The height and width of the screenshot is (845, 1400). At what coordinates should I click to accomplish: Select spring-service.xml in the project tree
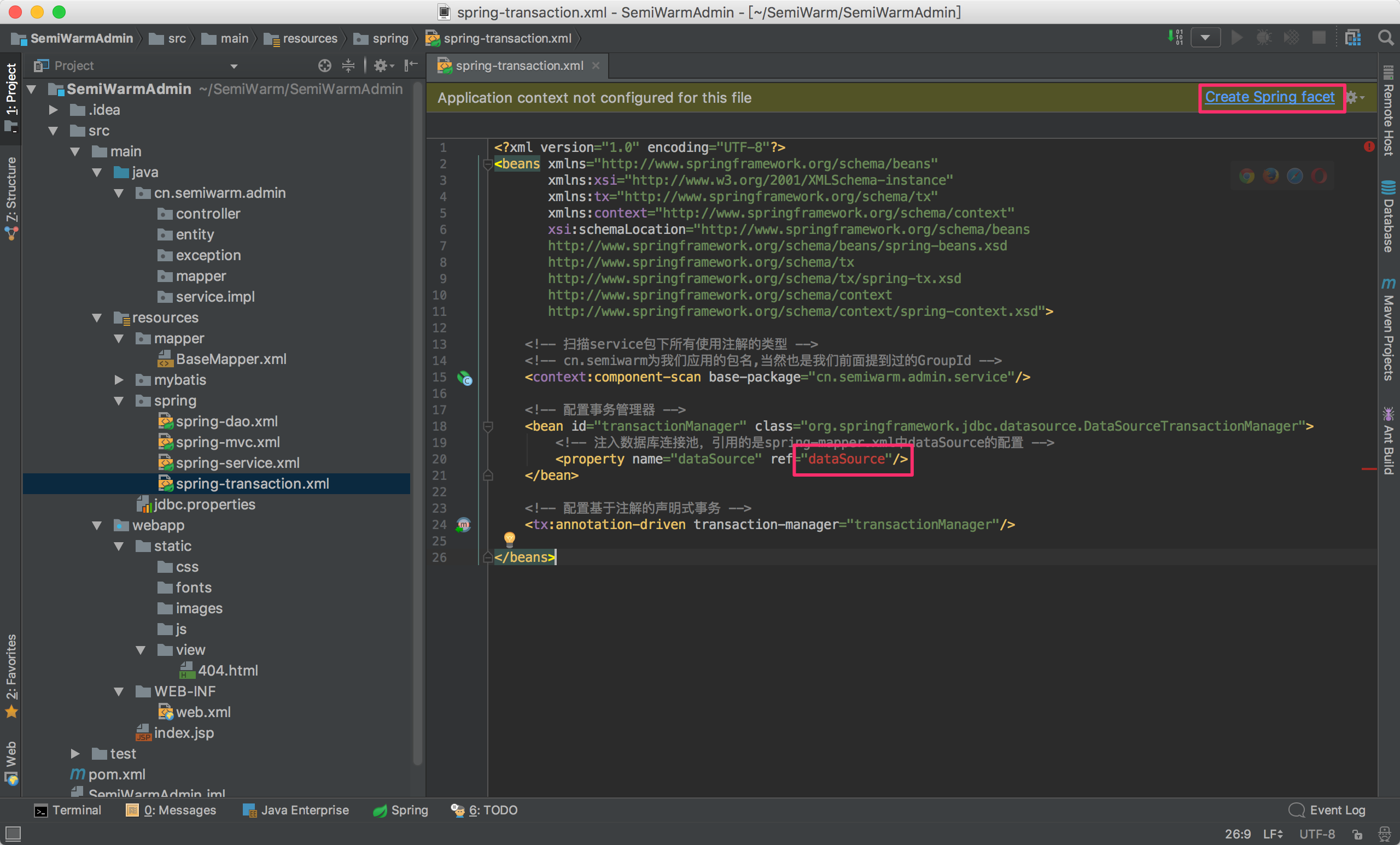click(x=229, y=463)
